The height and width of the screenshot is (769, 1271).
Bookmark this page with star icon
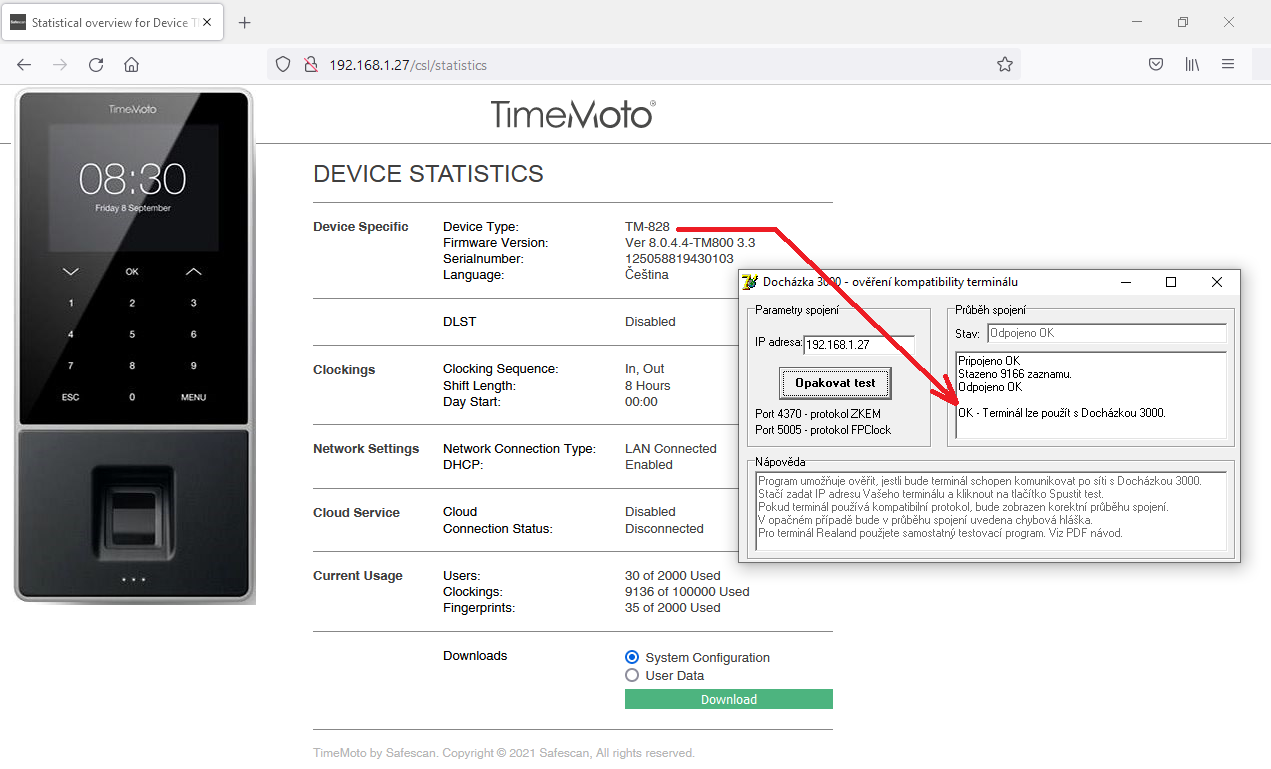(x=1004, y=65)
